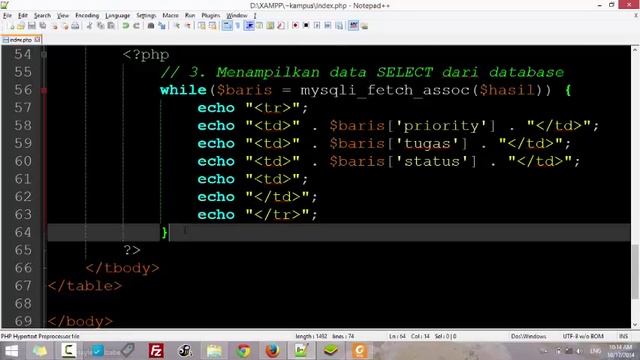The image size is (640, 360).
Task: Open the Run menu
Action: point(190,16)
